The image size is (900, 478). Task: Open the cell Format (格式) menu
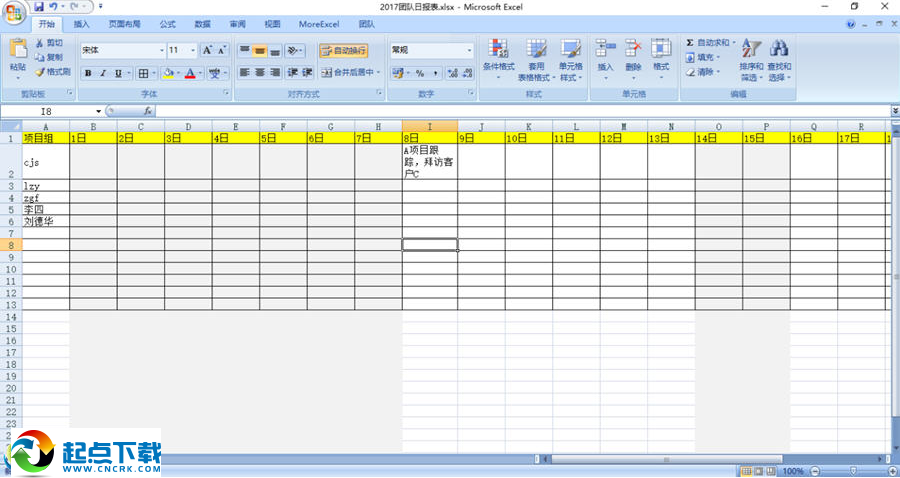coord(661,60)
